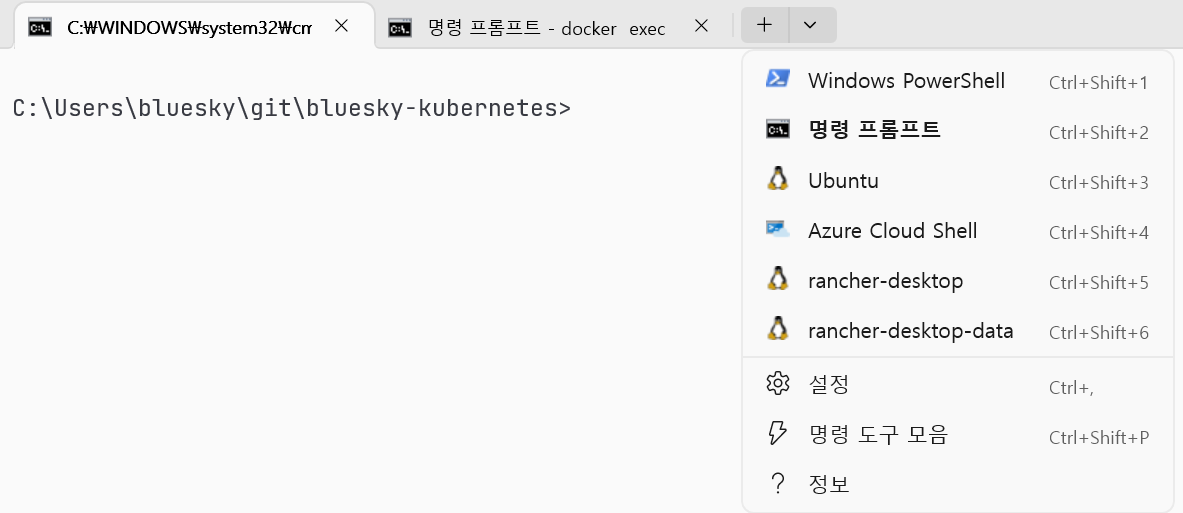Click the lightning bolt command palette icon
The image size is (1183, 513).
[x=777, y=433]
